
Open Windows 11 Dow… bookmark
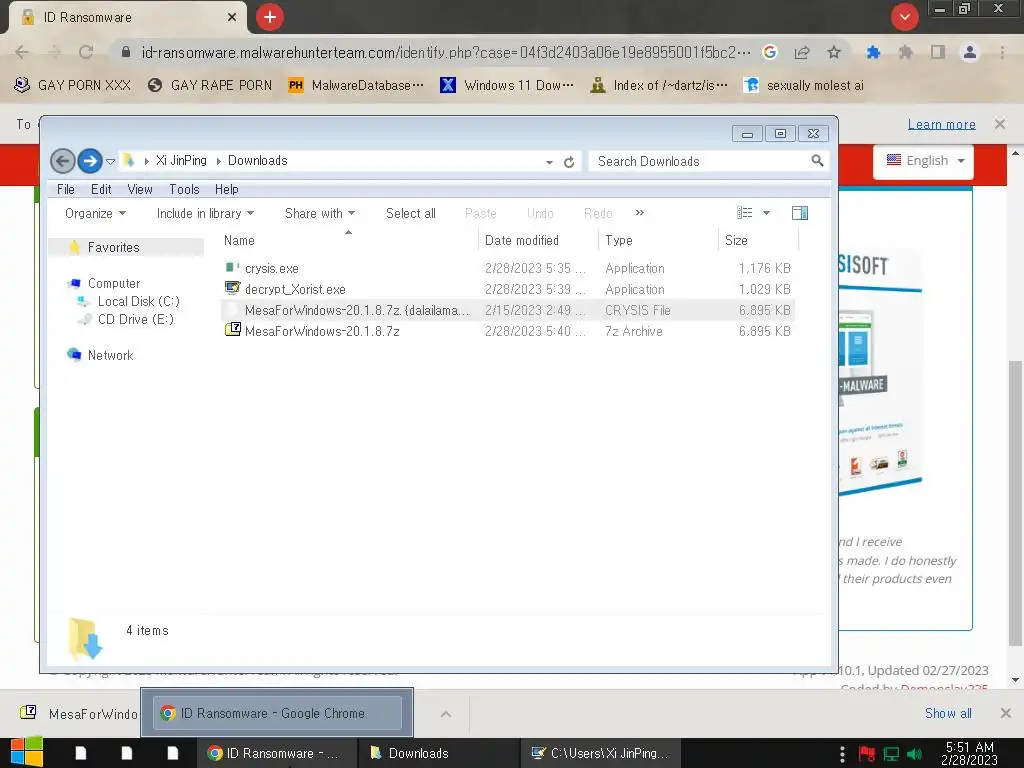click(x=507, y=86)
